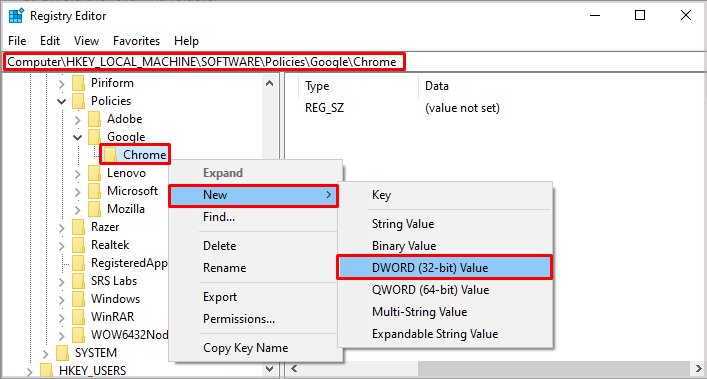Select the SRS Labs folder icon
The image size is (707, 379).
(x=78, y=282)
